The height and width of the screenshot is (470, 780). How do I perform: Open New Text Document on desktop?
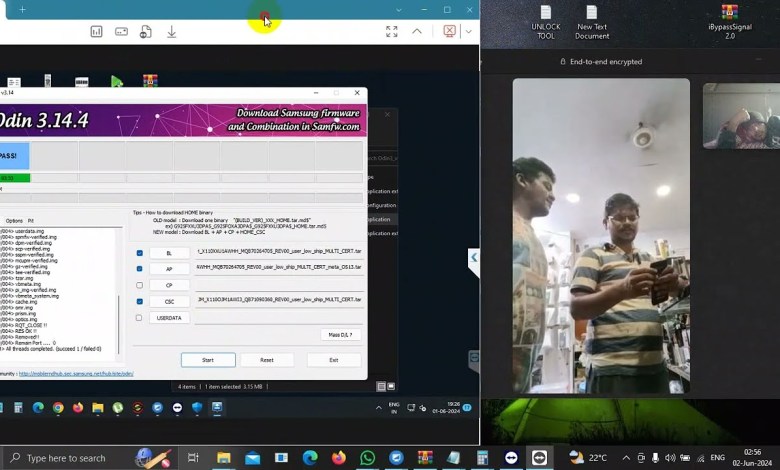point(592,22)
